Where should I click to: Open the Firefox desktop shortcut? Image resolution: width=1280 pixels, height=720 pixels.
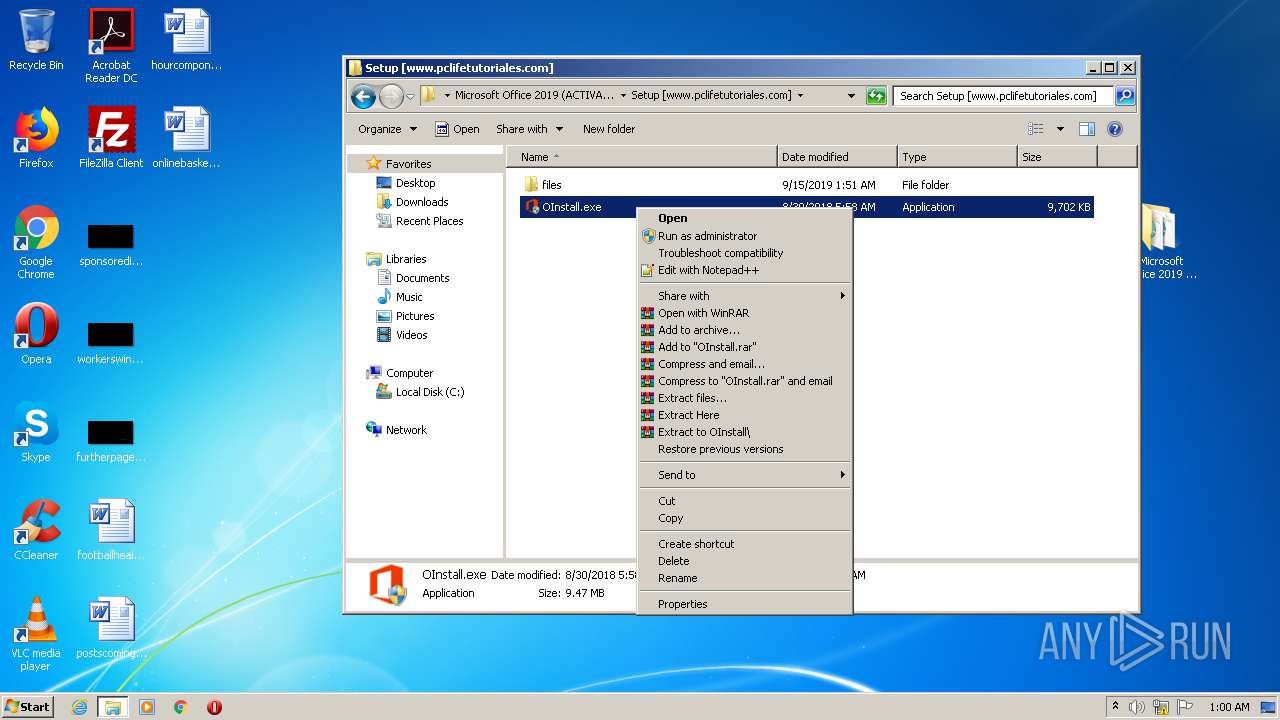(36, 138)
